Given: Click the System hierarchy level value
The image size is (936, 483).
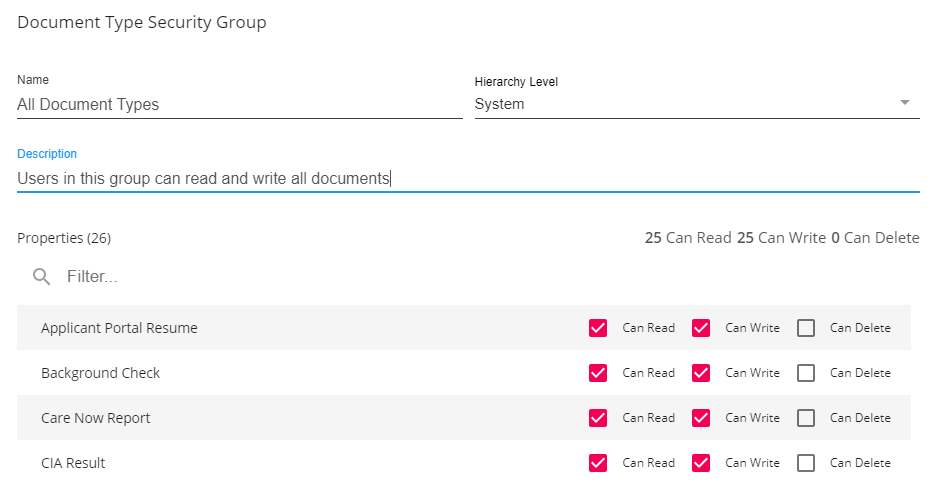Looking at the screenshot, I should click(x=499, y=104).
